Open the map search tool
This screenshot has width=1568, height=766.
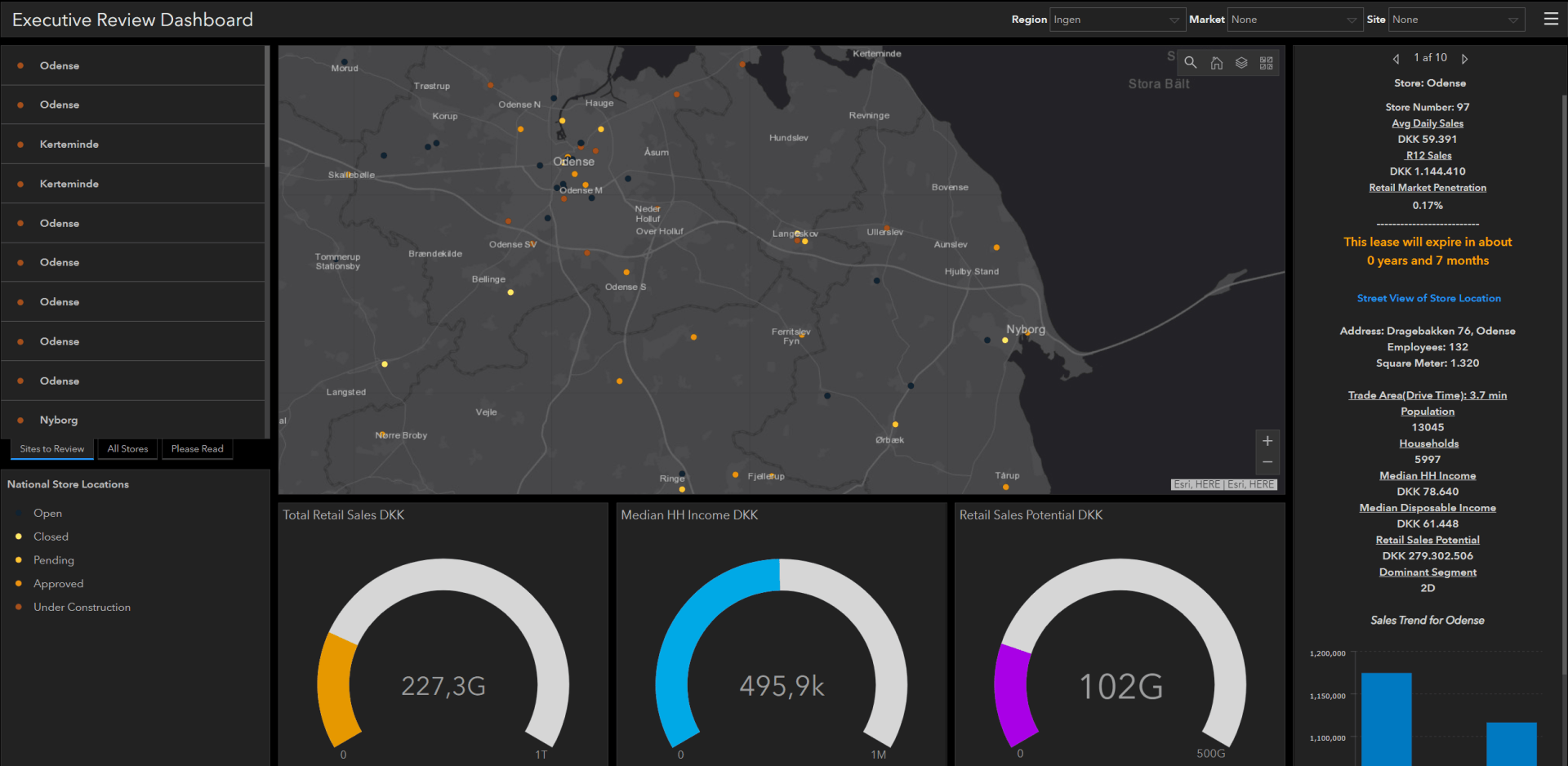(1191, 63)
